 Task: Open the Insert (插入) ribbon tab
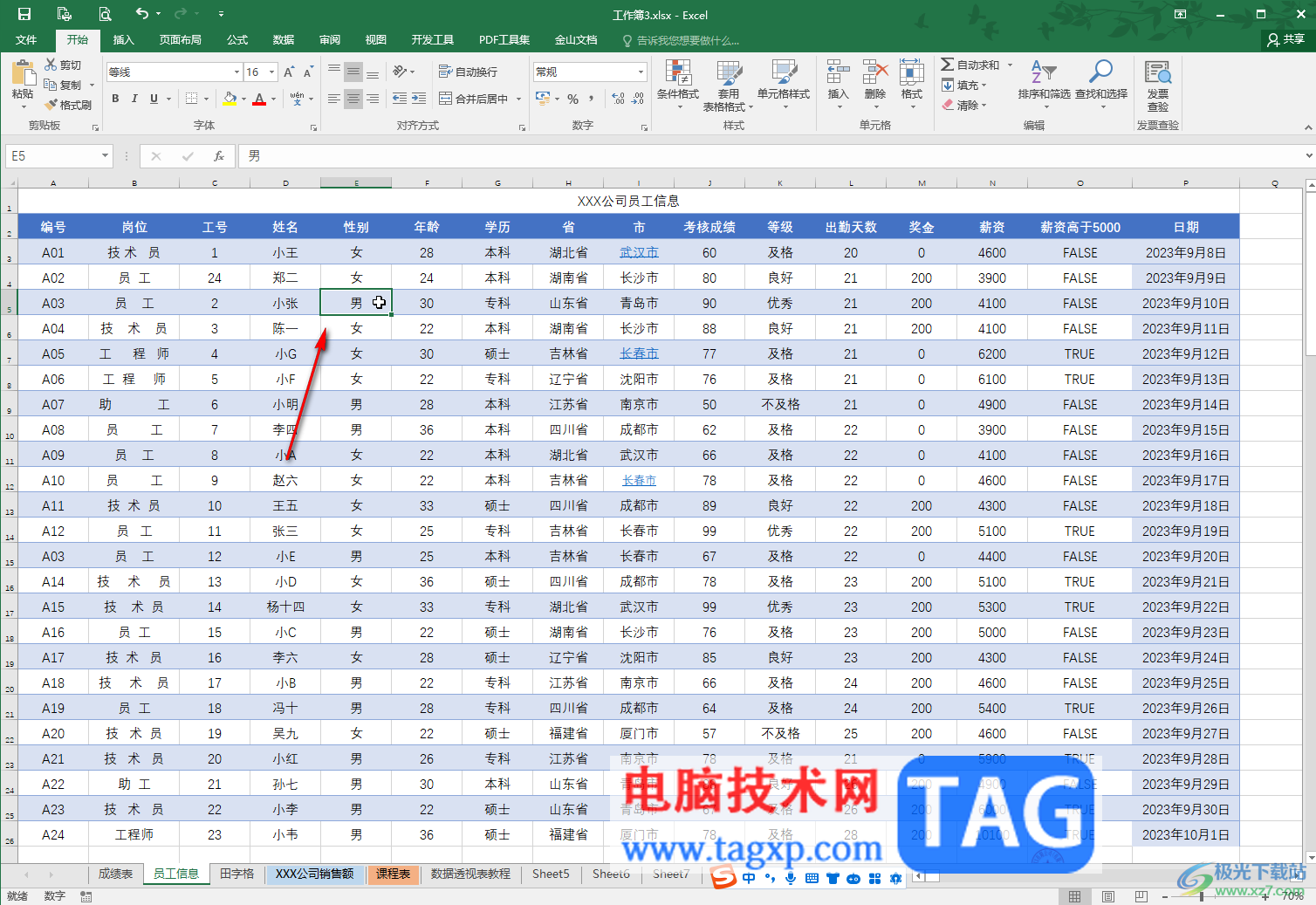[124, 39]
